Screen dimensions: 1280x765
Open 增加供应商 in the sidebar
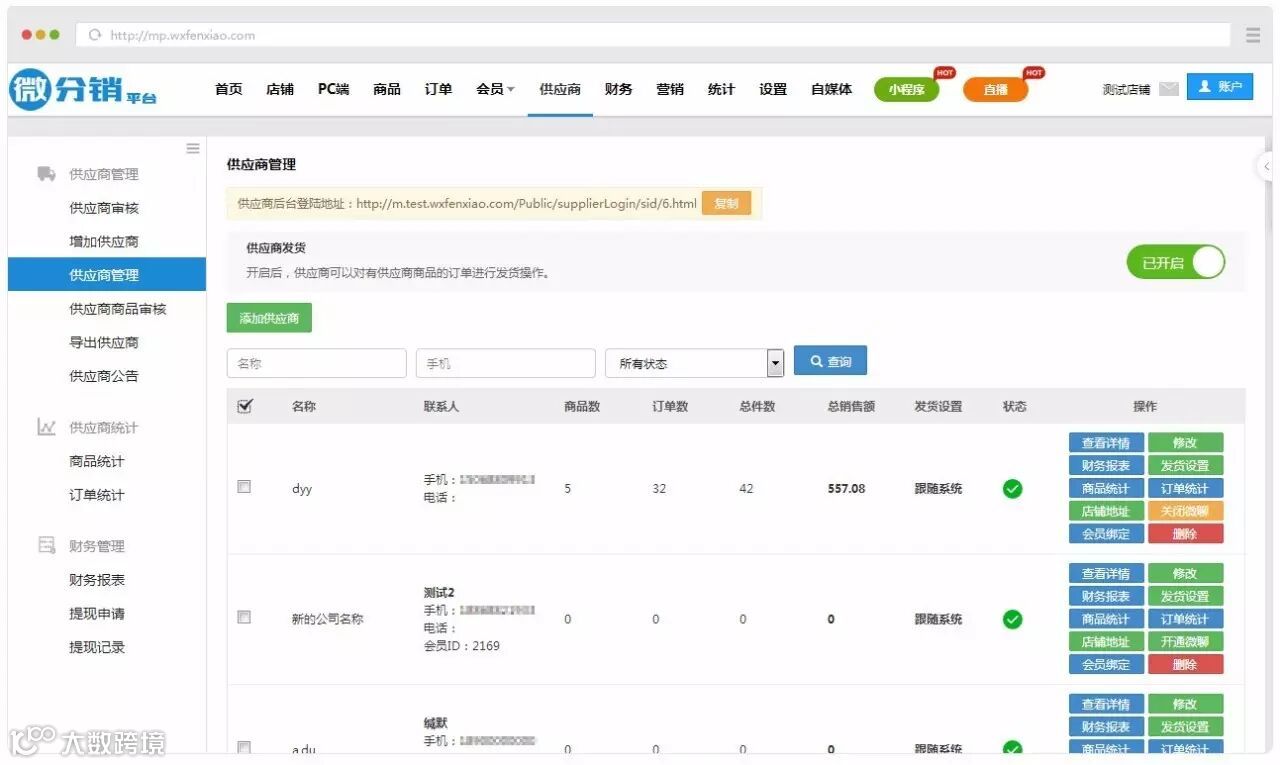(104, 241)
